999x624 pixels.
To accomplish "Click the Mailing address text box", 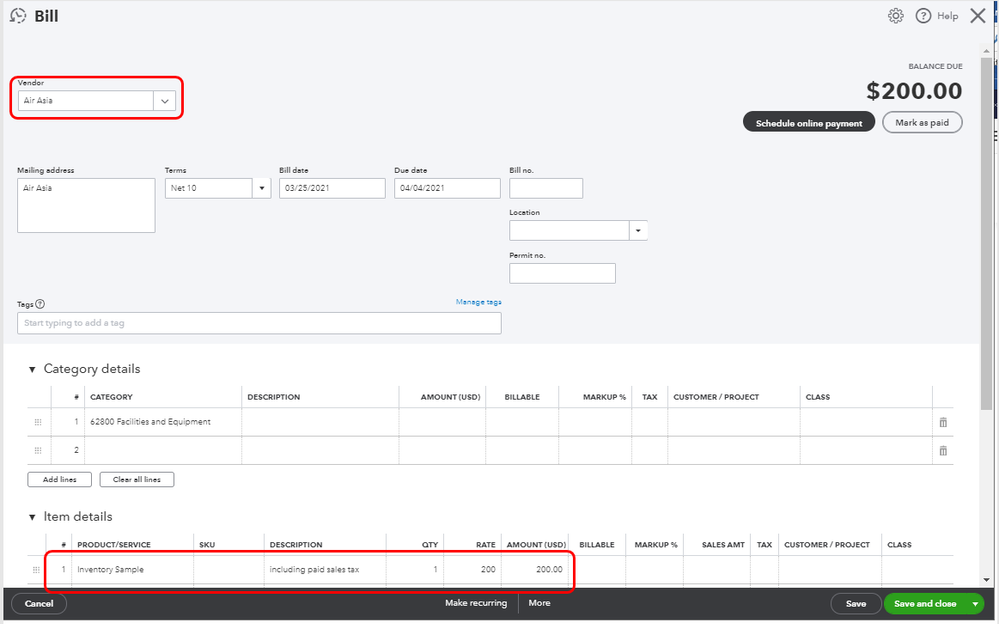I will pyautogui.click(x=86, y=205).
